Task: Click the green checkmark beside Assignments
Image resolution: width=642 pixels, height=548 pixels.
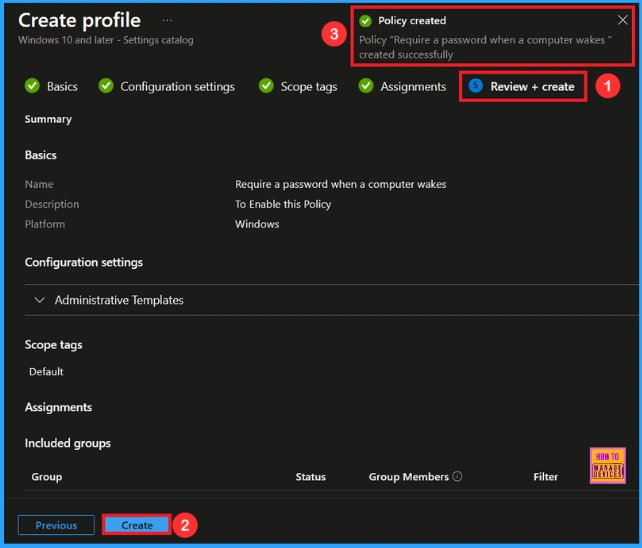Action: [366, 86]
